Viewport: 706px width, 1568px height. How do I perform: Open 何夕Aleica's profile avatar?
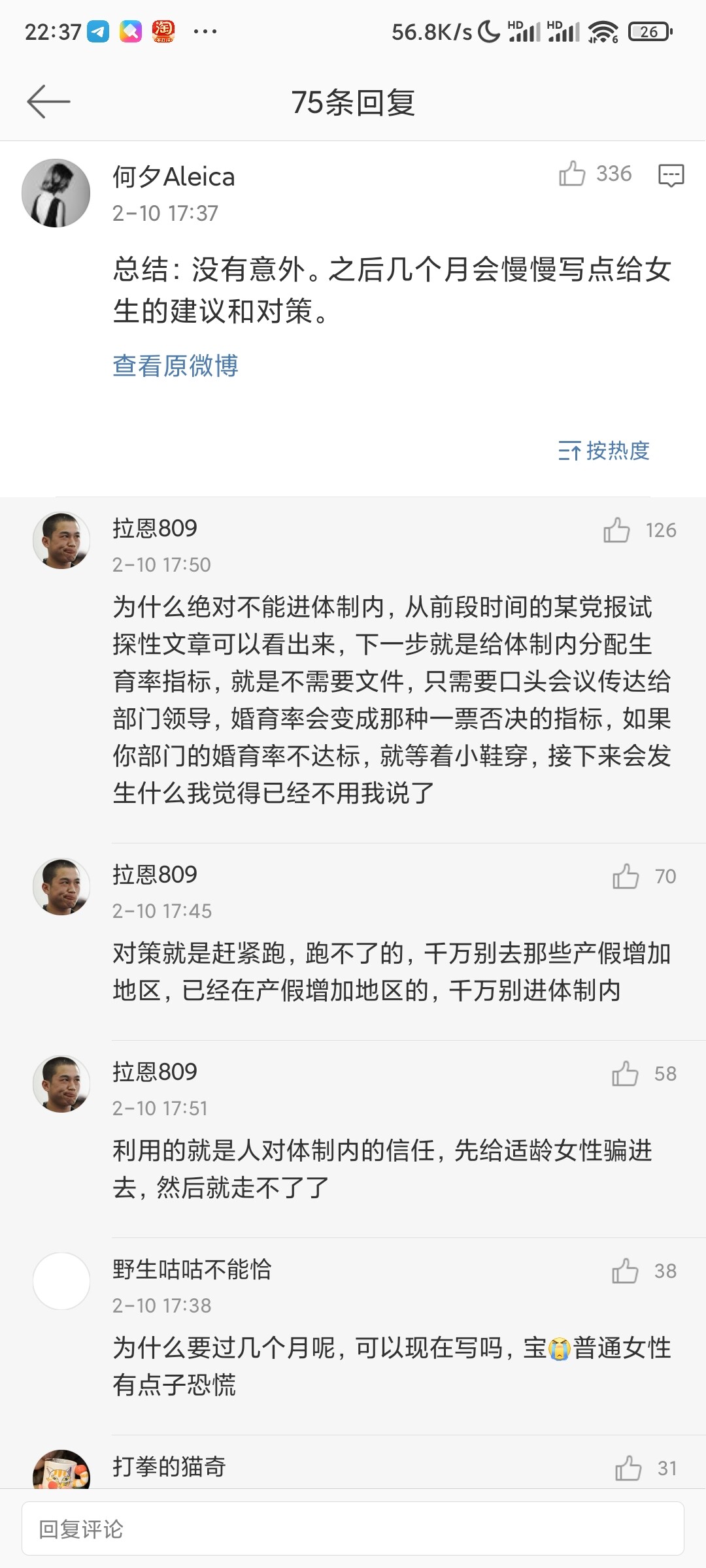56,193
